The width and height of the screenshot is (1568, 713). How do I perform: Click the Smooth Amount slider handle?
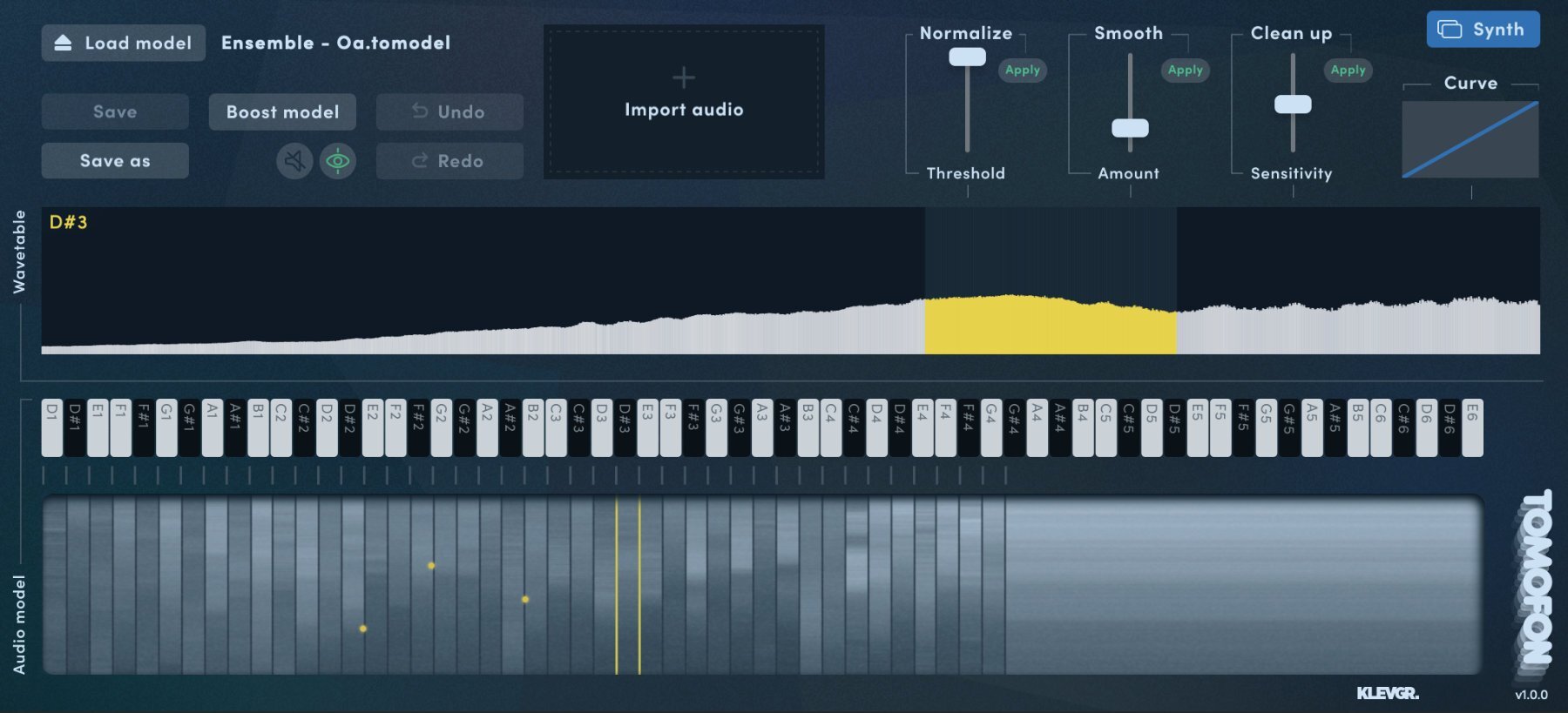coord(1130,128)
